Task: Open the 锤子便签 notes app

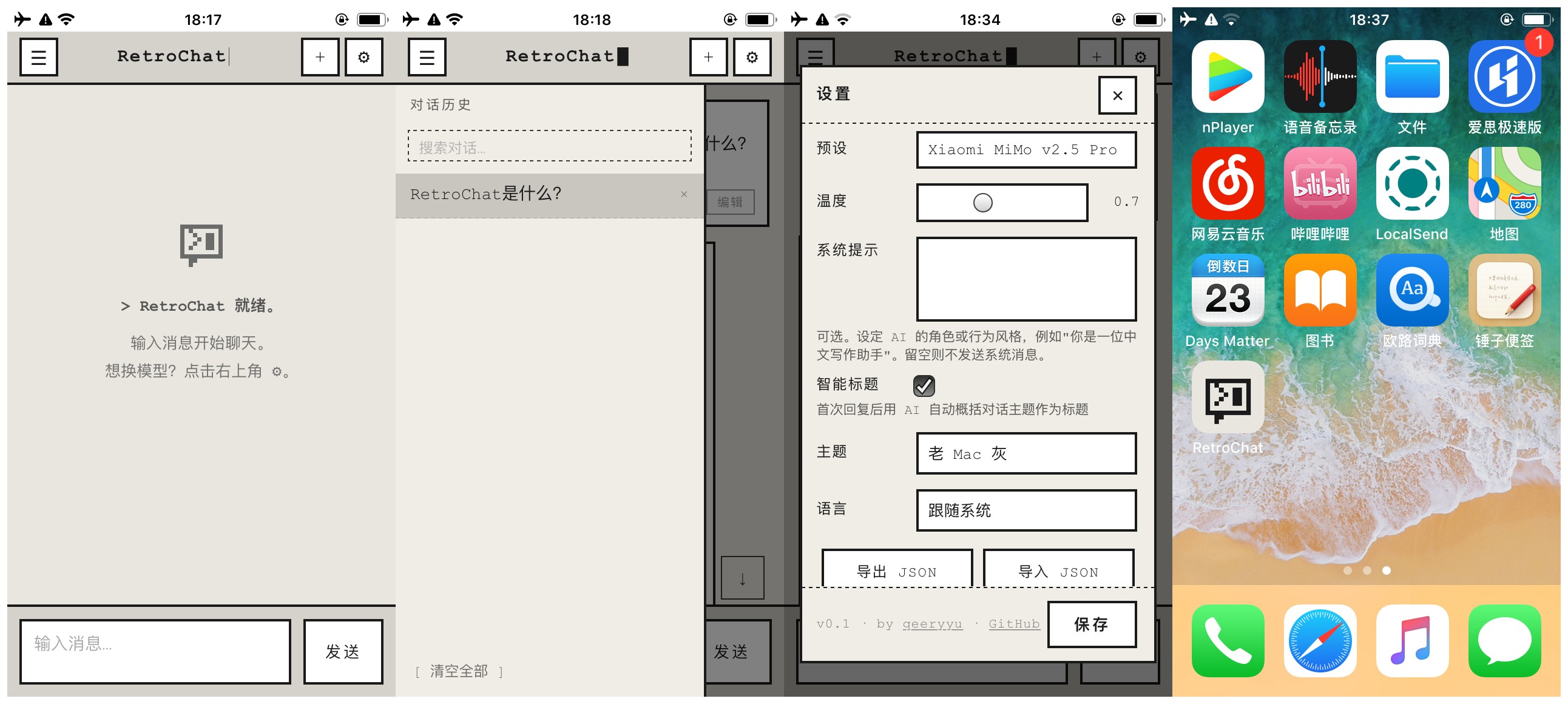Action: coord(1505,291)
